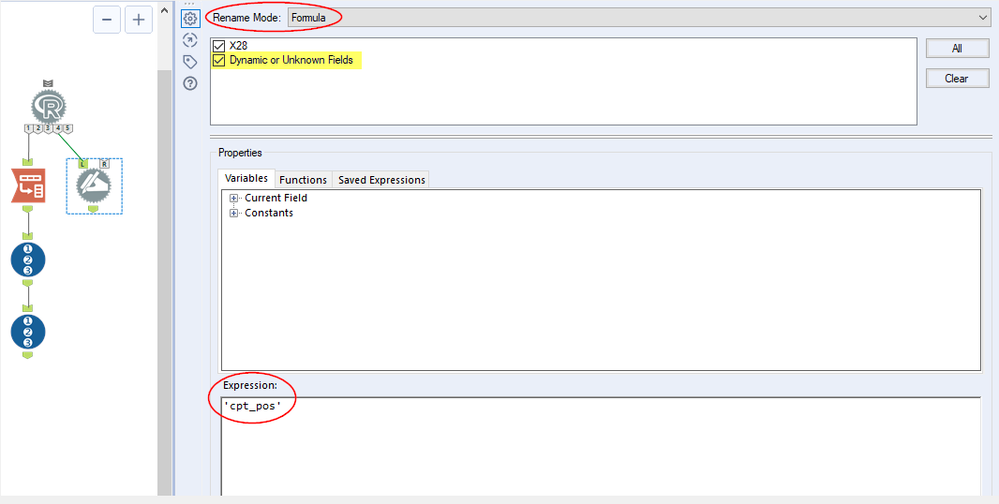Select the orange Cross Tab tool node

(x=28, y=185)
